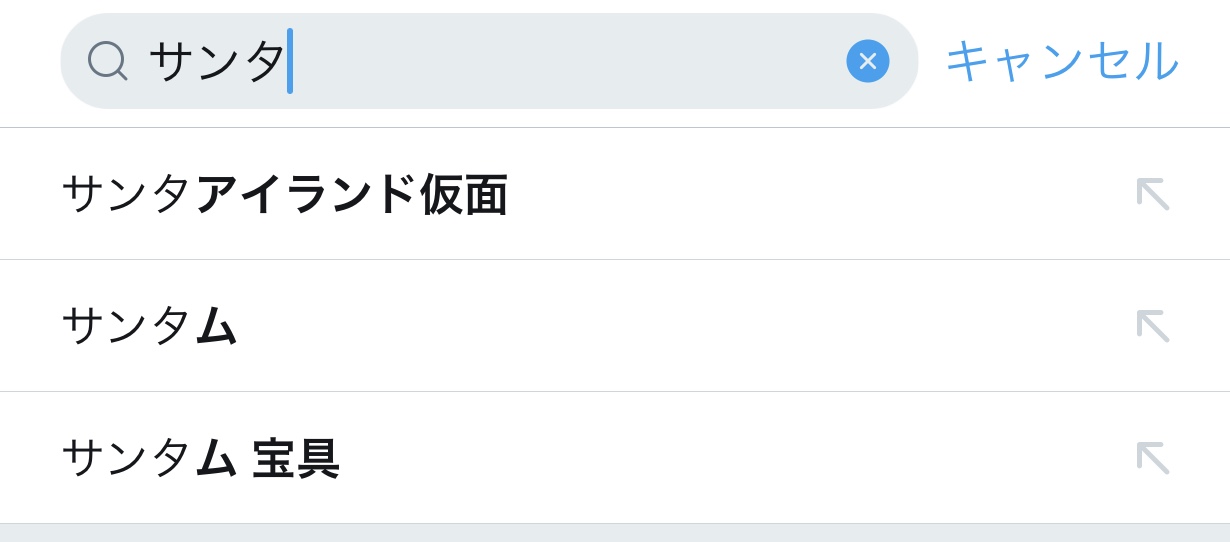Fill in サンタアイランド仮面 using its arrow icon

pos(1152,194)
